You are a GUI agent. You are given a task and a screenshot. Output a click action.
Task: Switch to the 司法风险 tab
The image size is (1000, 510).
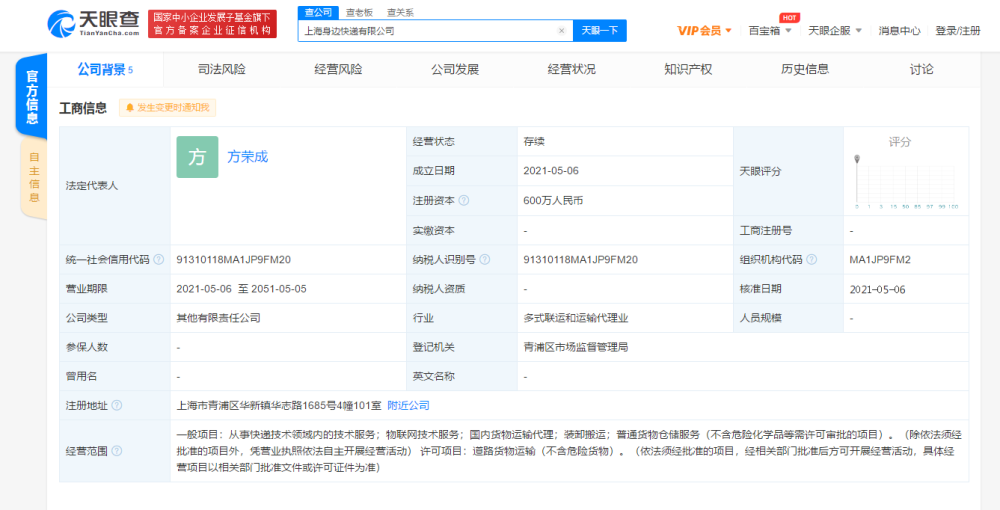pyautogui.click(x=221, y=69)
